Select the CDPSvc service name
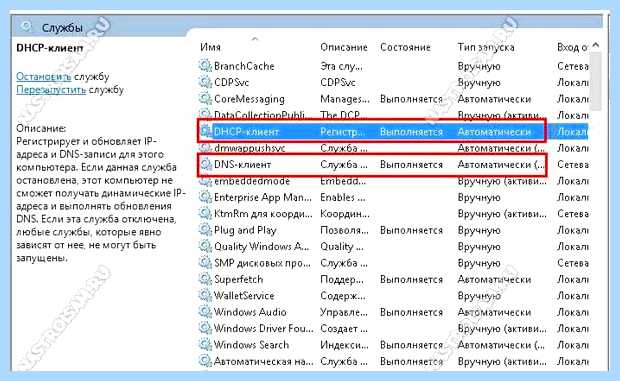 tap(231, 82)
